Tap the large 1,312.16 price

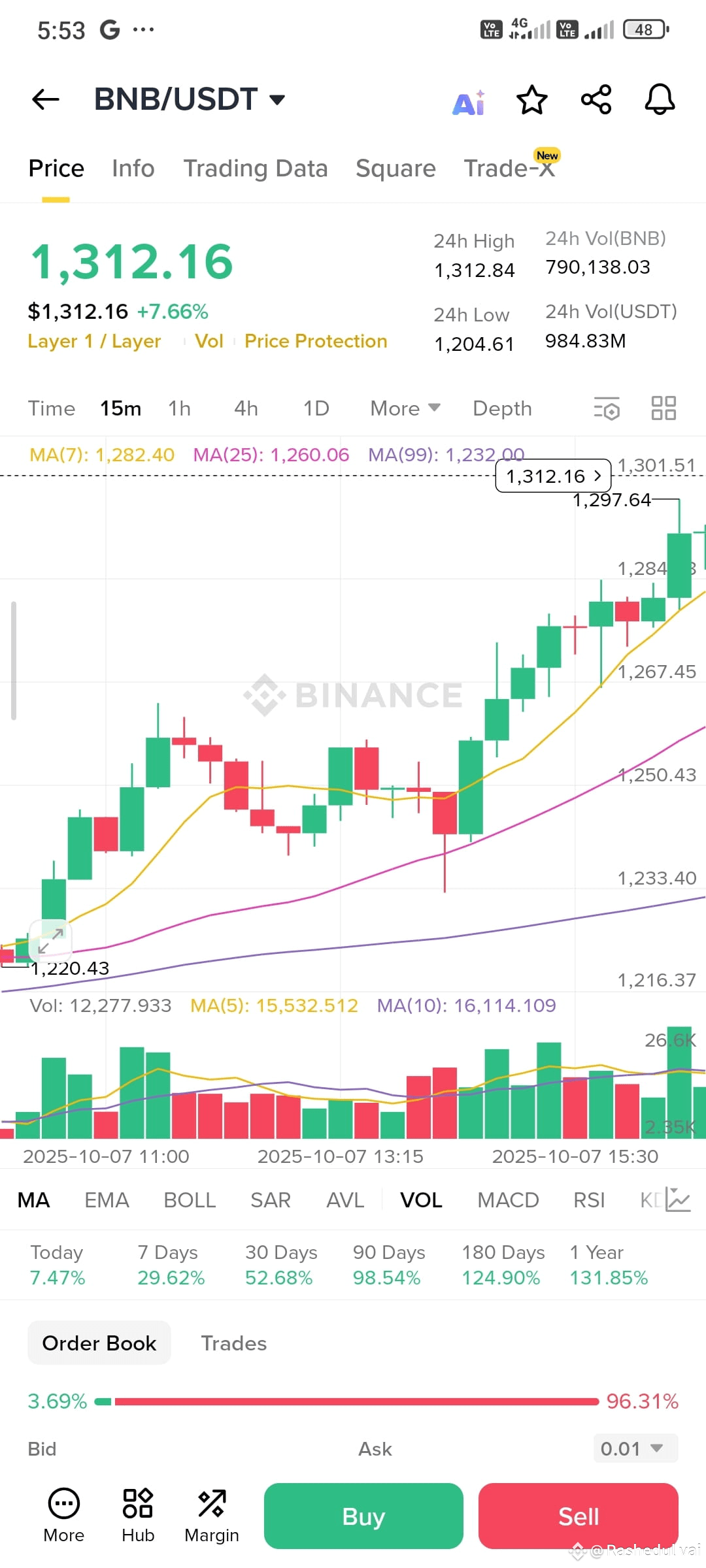[132, 261]
